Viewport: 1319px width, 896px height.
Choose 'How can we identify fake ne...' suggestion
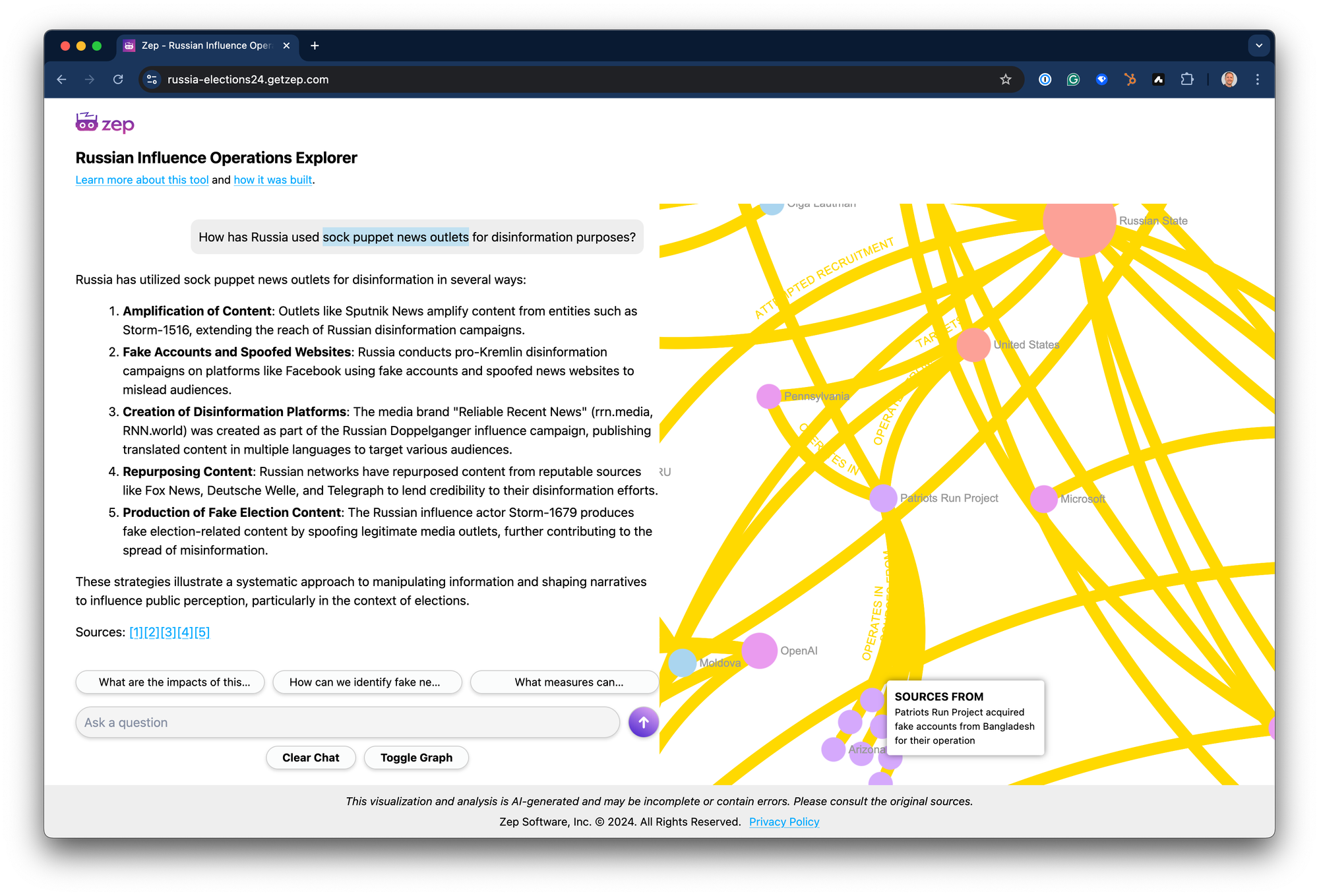click(x=367, y=682)
